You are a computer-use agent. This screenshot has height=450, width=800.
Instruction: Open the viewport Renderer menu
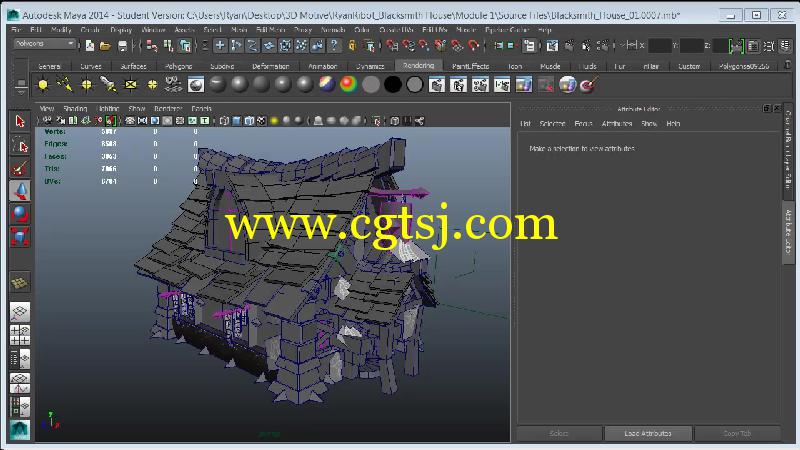[x=168, y=109]
